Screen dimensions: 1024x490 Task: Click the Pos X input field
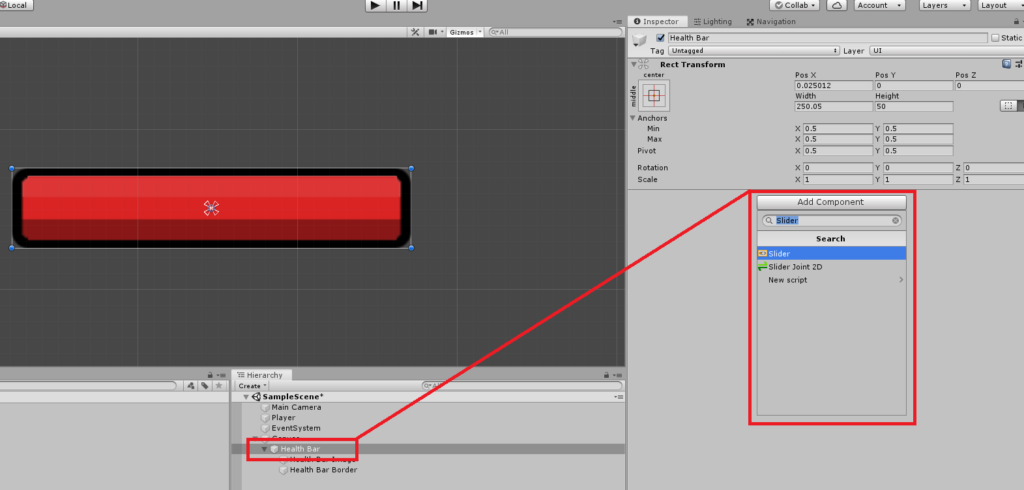tap(833, 85)
